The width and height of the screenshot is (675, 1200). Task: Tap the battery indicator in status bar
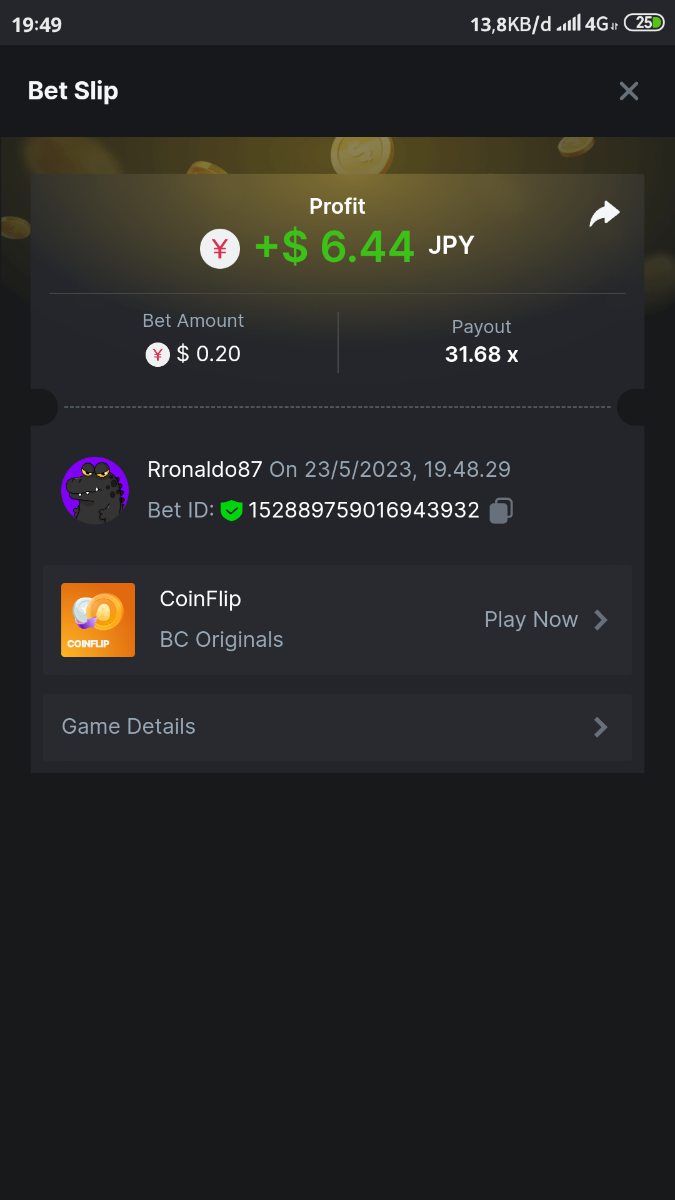point(643,23)
